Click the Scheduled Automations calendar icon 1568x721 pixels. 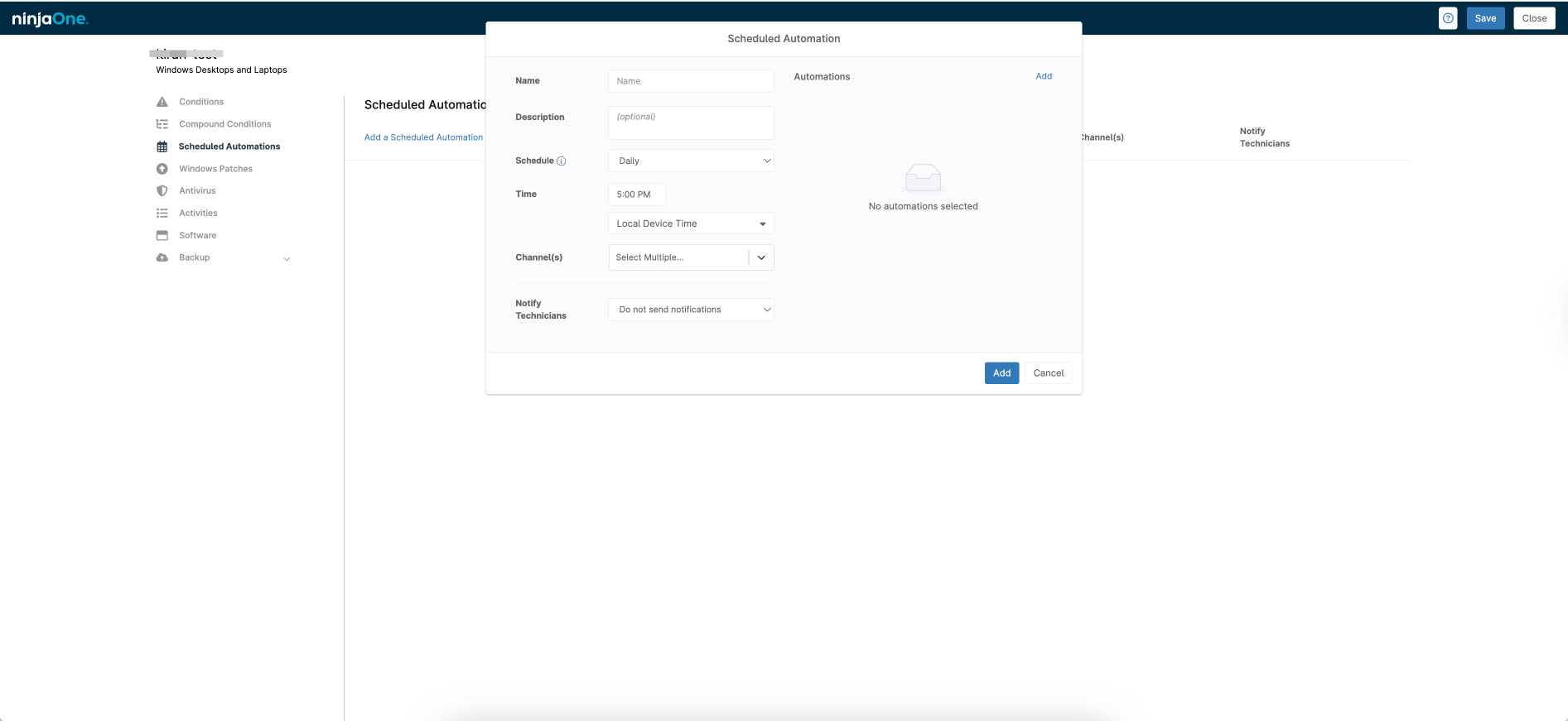click(162, 147)
